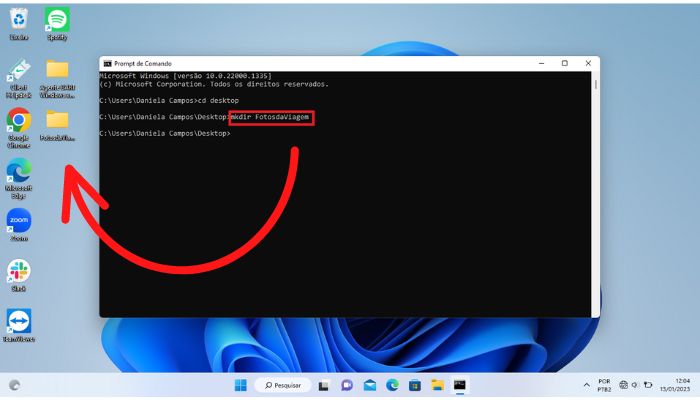This screenshot has width=700, height=400.
Task: Open File Explorer from the taskbar
Action: pos(438,385)
